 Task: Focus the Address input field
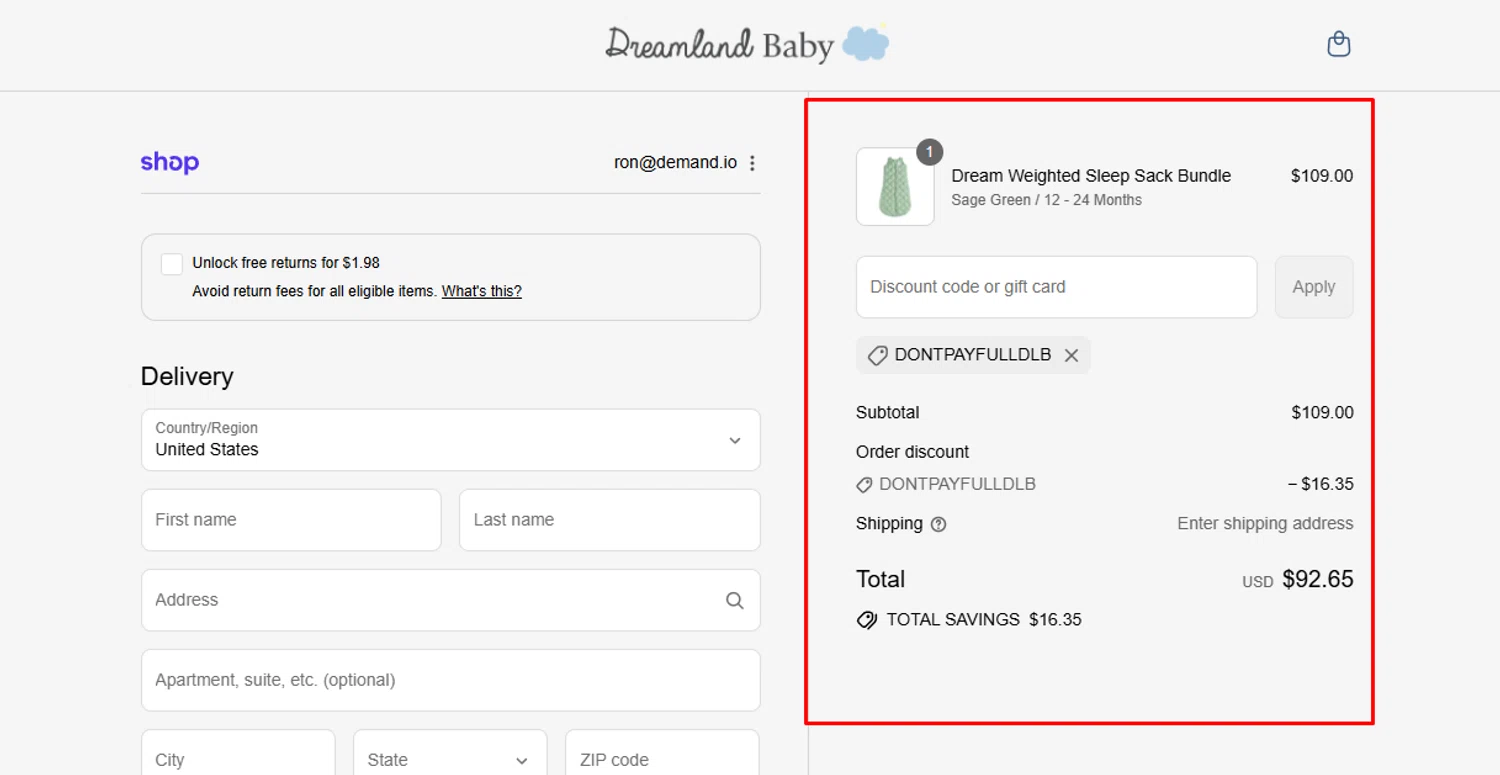tap(451, 600)
